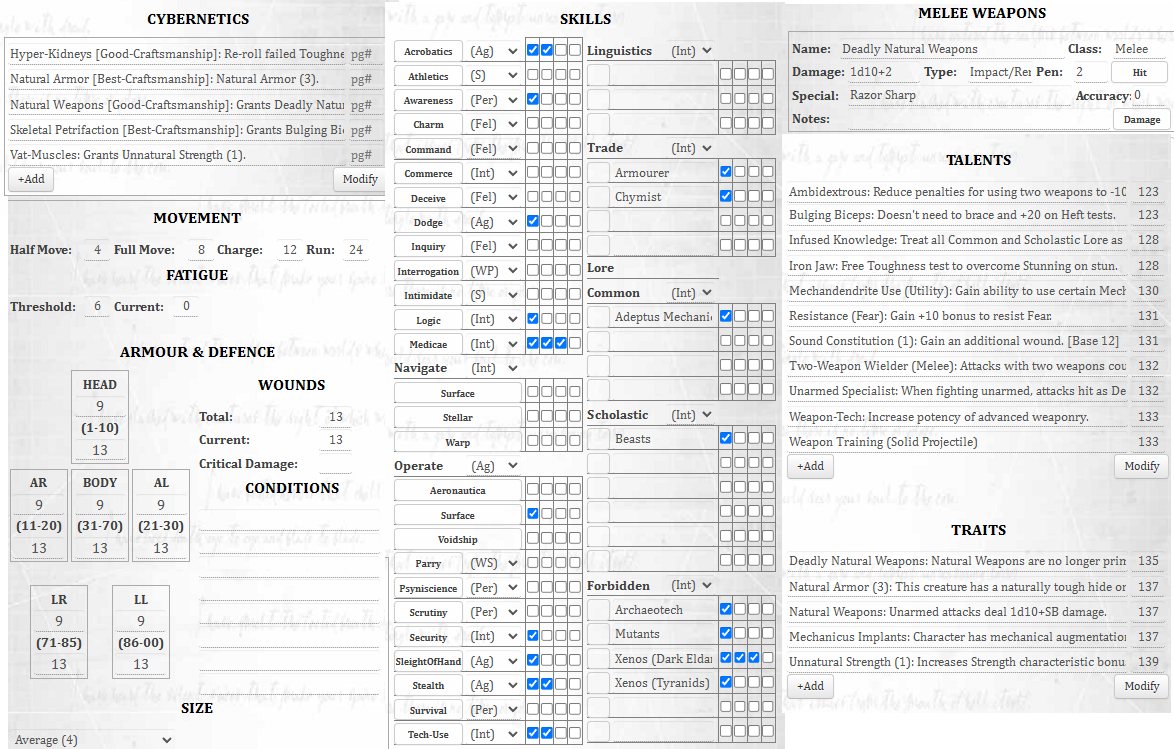Click the Stellar navigate button

pos(457,418)
